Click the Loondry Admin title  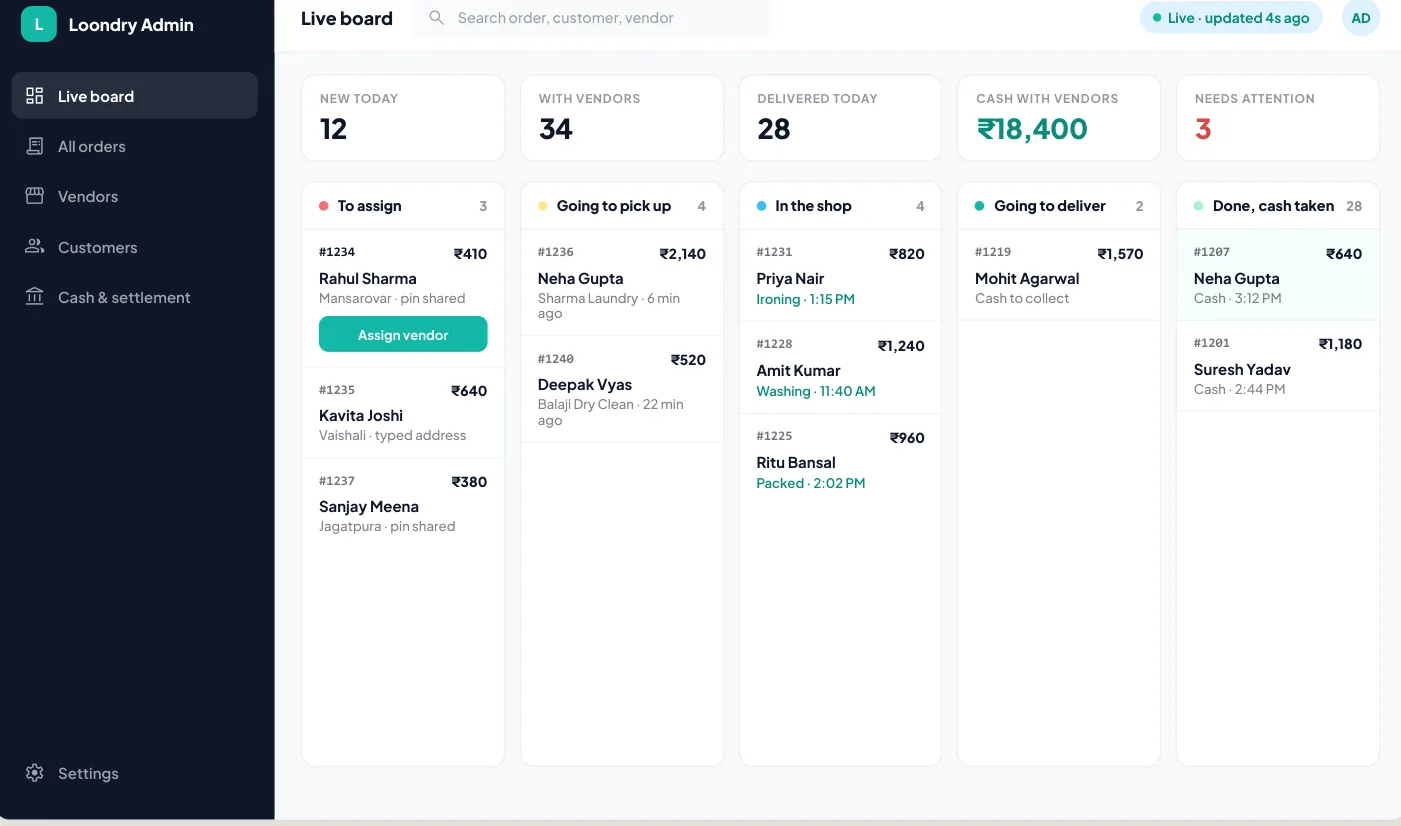coord(131,25)
